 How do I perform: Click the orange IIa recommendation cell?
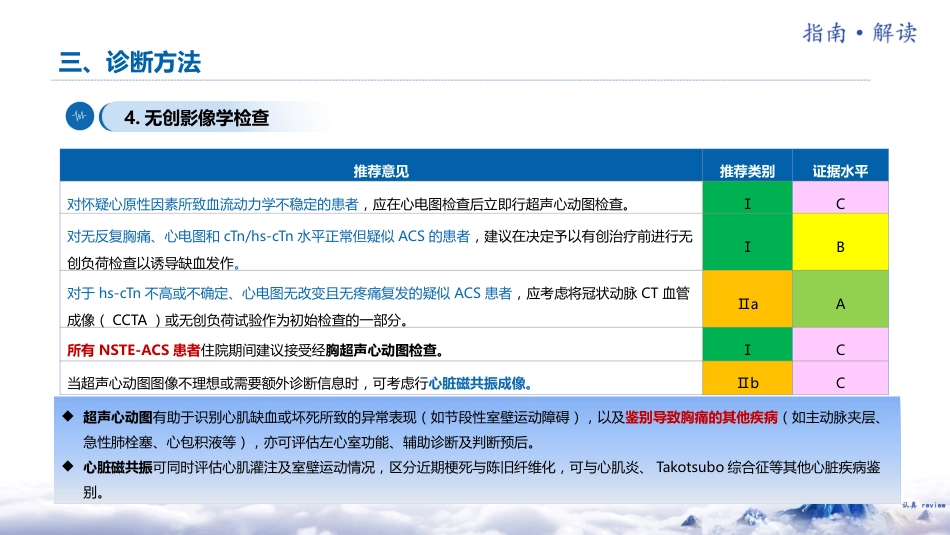pos(748,299)
